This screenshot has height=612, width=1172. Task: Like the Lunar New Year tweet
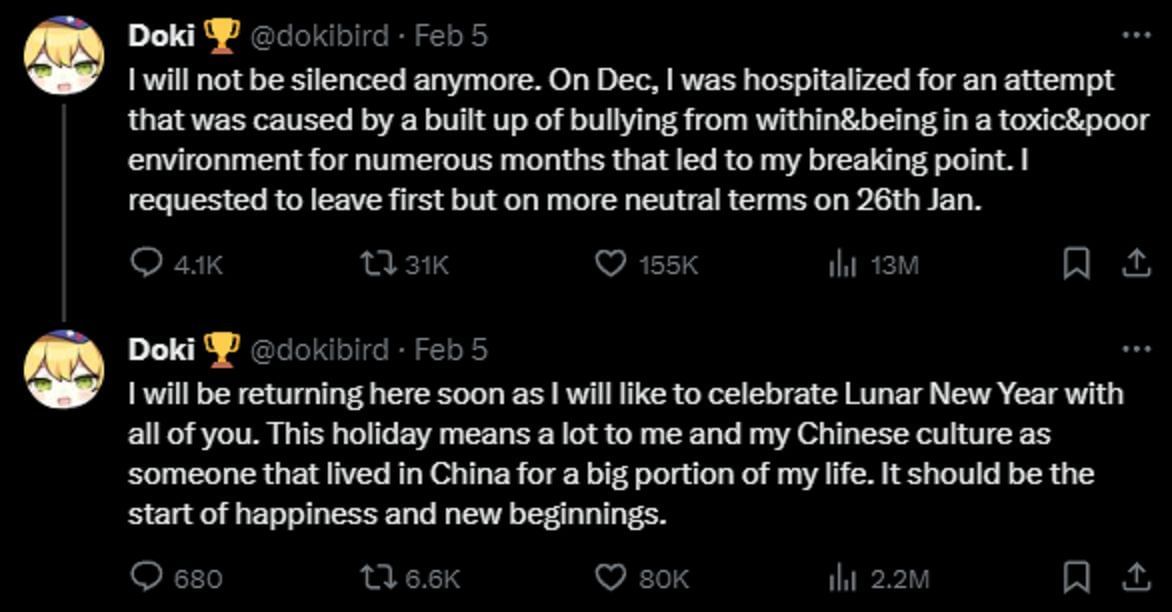[611, 577]
